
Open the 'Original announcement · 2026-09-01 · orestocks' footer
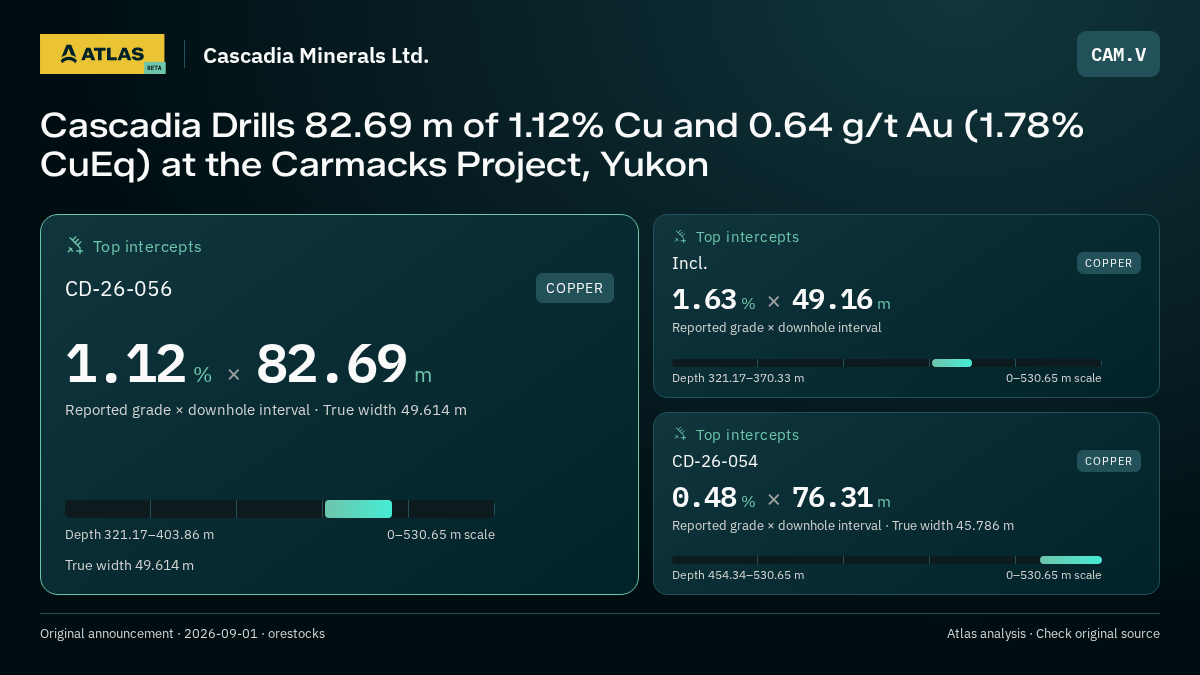point(182,634)
